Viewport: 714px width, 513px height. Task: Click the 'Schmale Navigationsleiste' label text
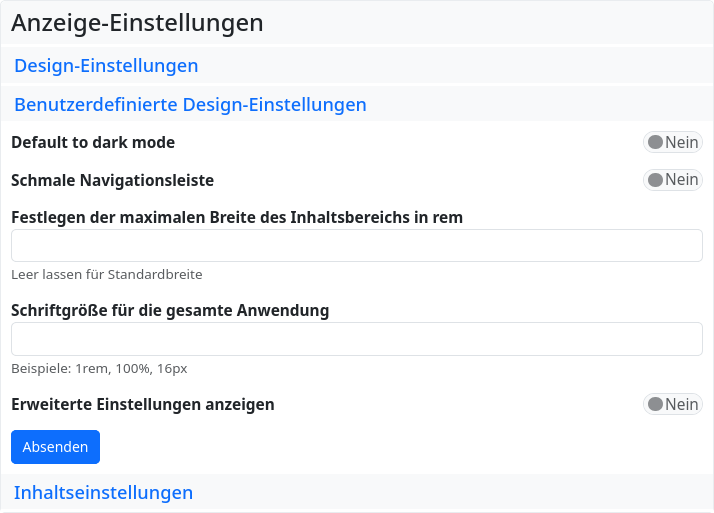(x=112, y=181)
